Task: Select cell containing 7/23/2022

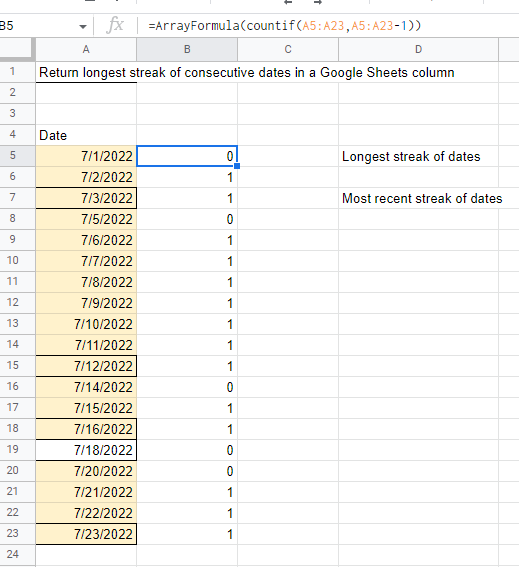Action: (x=86, y=534)
